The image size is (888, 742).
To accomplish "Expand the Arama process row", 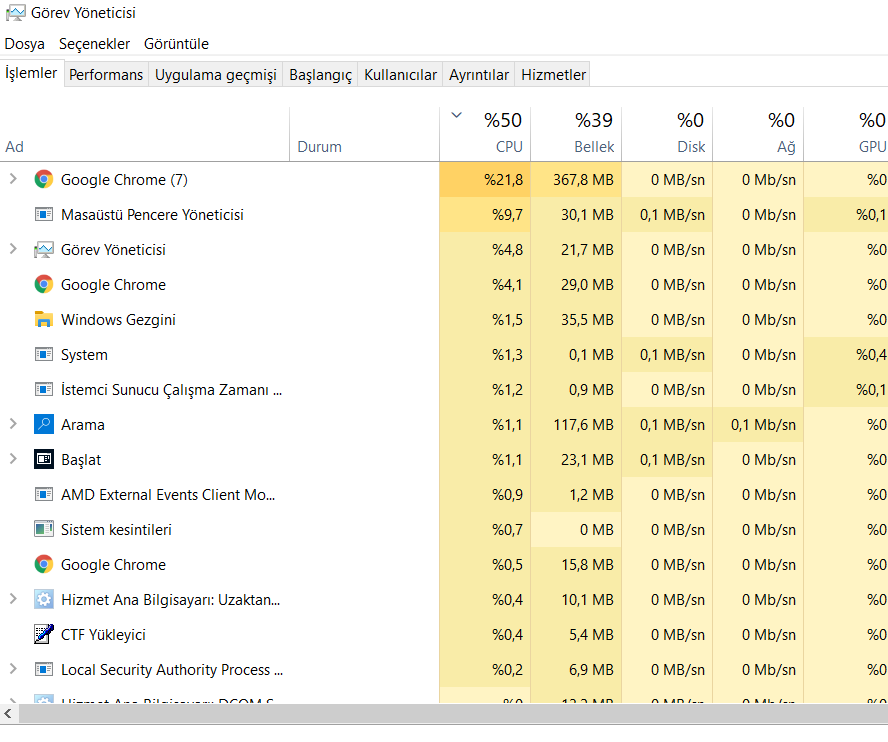I will [13, 424].
